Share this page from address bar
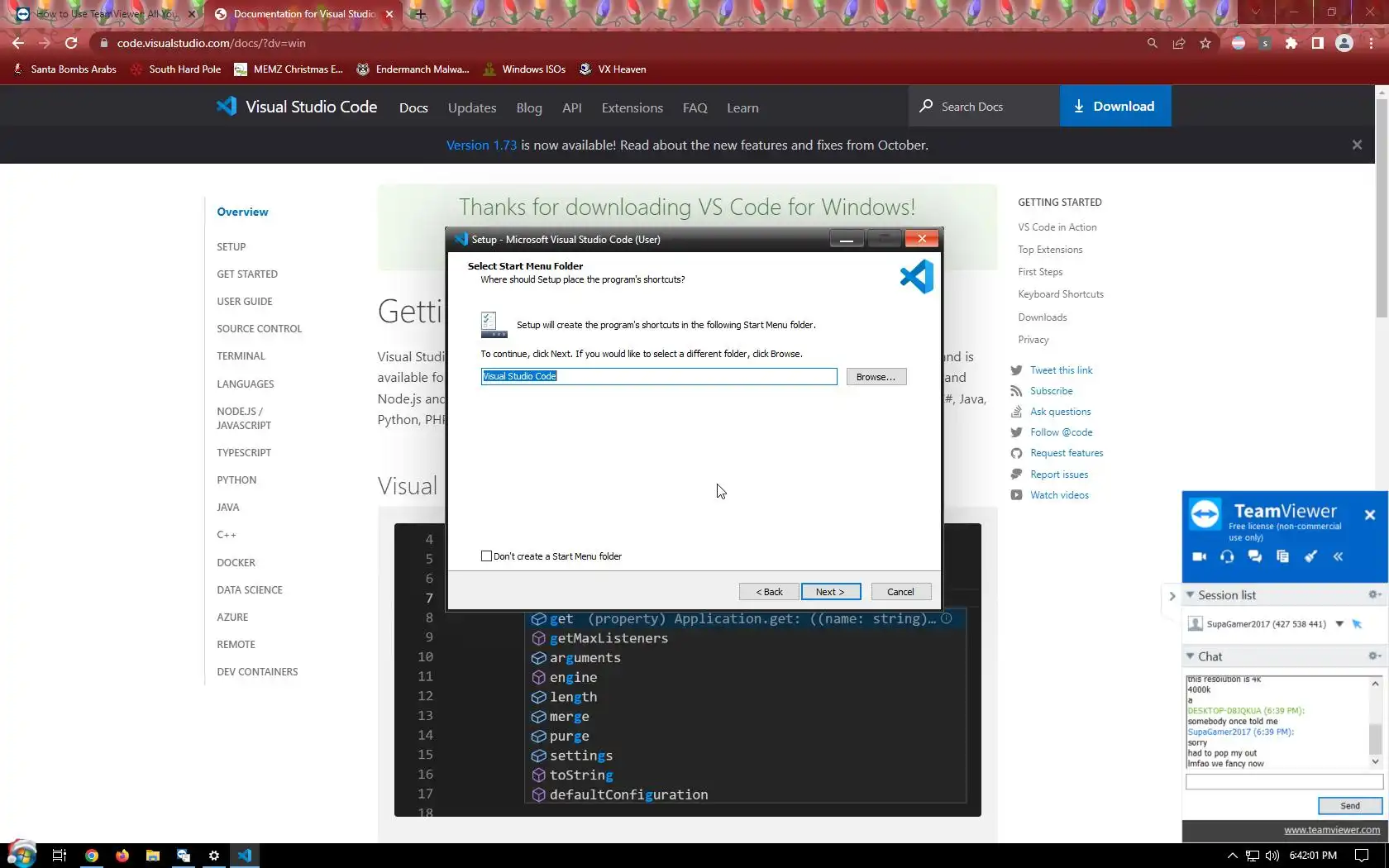The height and width of the screenshot is (868, 1389). [1179, 43]
